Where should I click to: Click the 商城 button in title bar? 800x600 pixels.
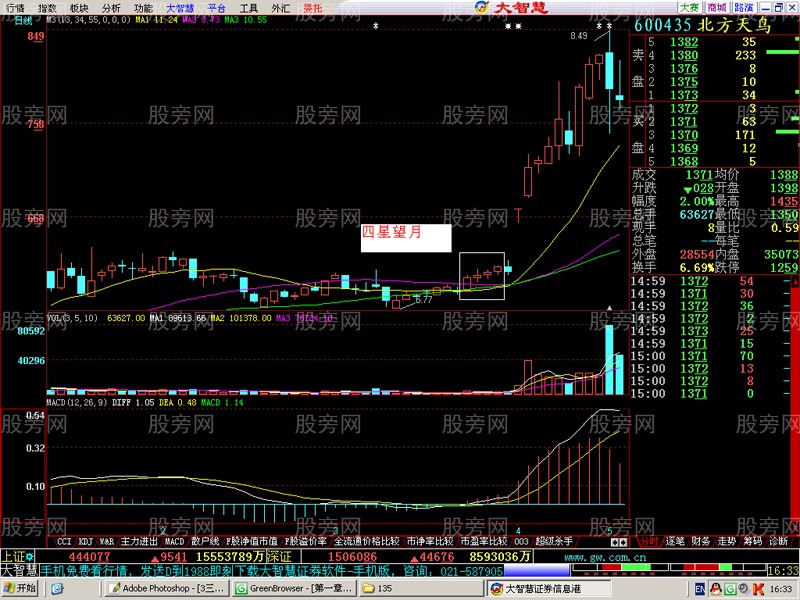tap(716, 7)
